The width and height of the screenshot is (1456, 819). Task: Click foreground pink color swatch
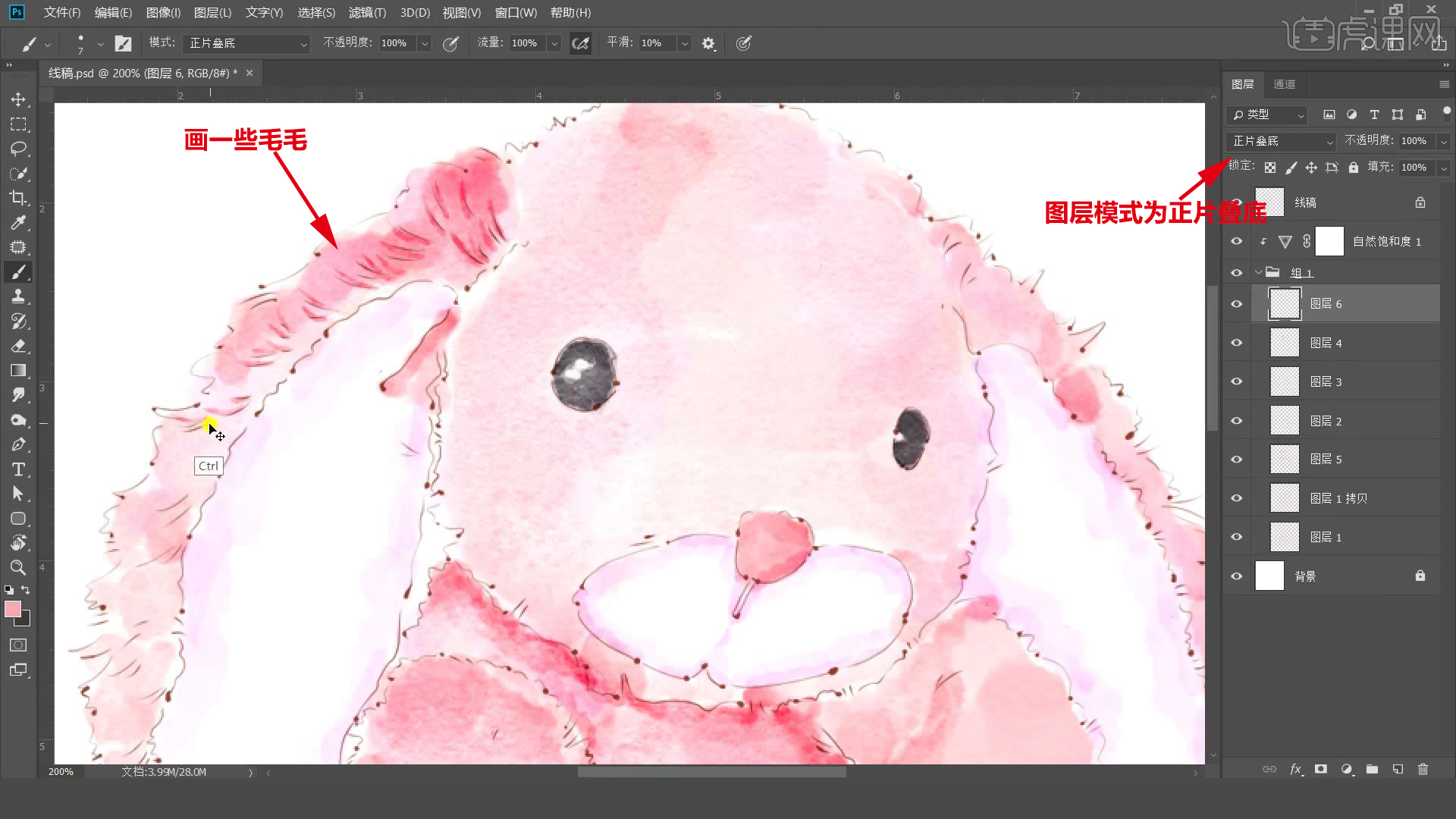tap(13, 609)
